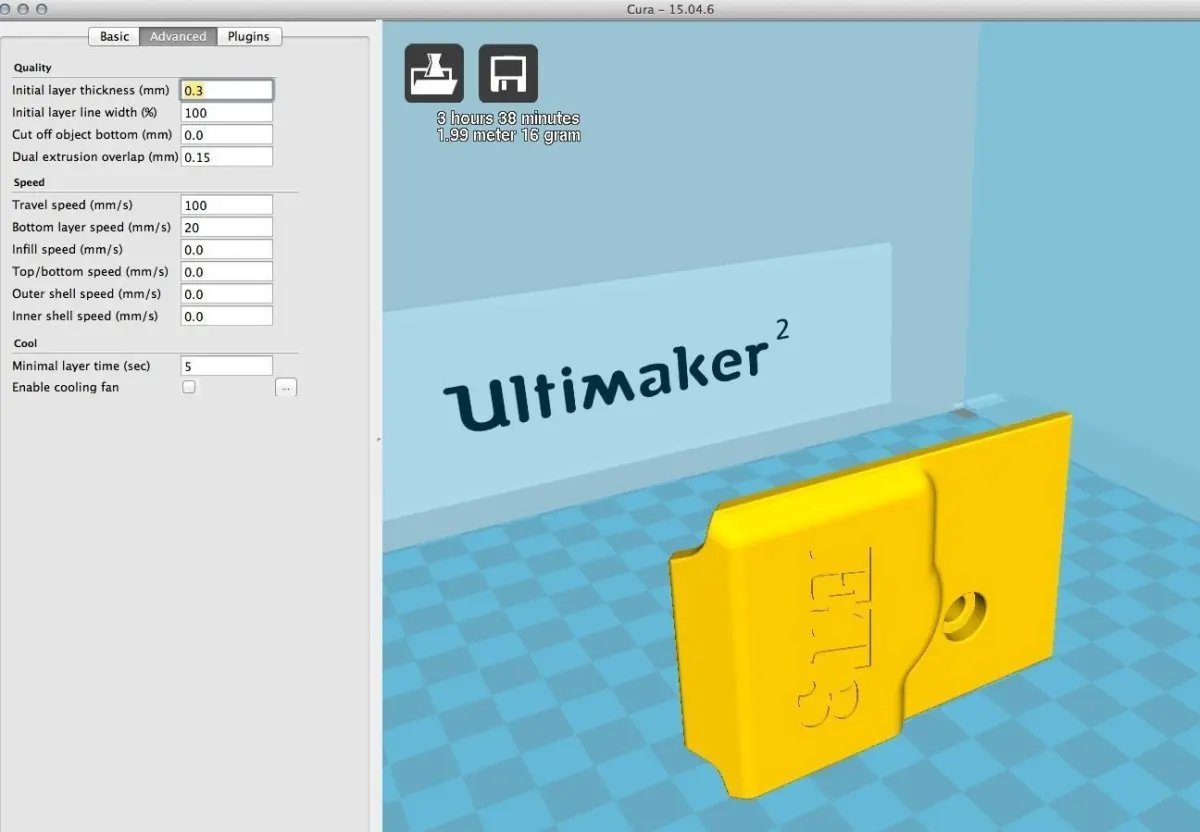Screen dimensions: 1200x832
Task: Click the Outer shell speed field
Action: 227,294
